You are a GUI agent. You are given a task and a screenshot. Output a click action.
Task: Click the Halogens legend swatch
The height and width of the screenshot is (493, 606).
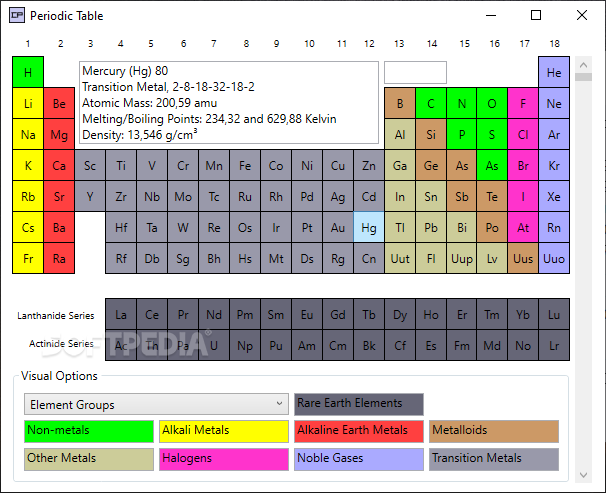(x=224, y=459)
